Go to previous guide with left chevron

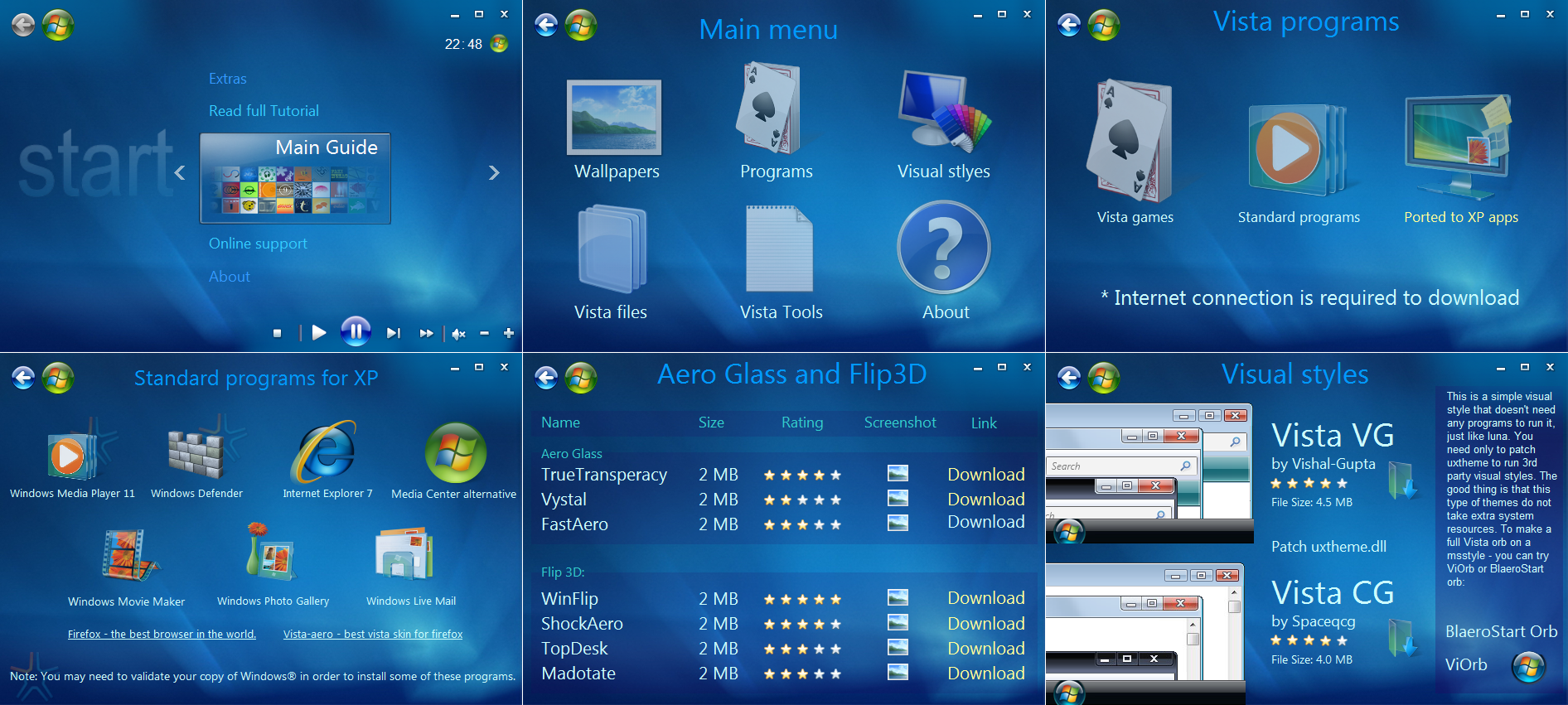pyautogui.click(x=180, y=172)
